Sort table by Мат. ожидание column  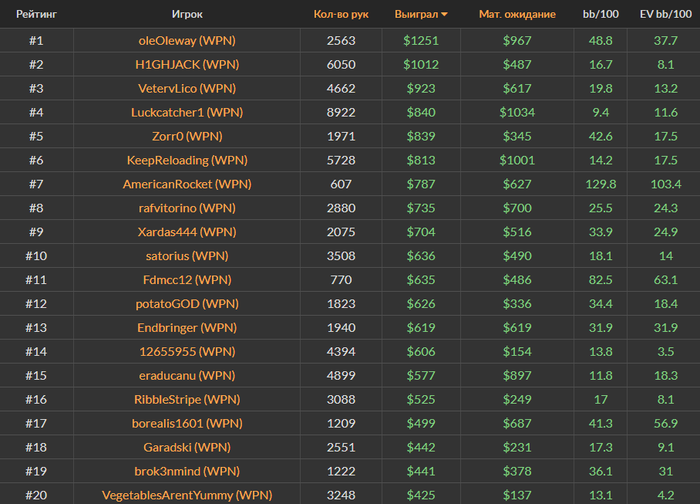coord(517,14)
